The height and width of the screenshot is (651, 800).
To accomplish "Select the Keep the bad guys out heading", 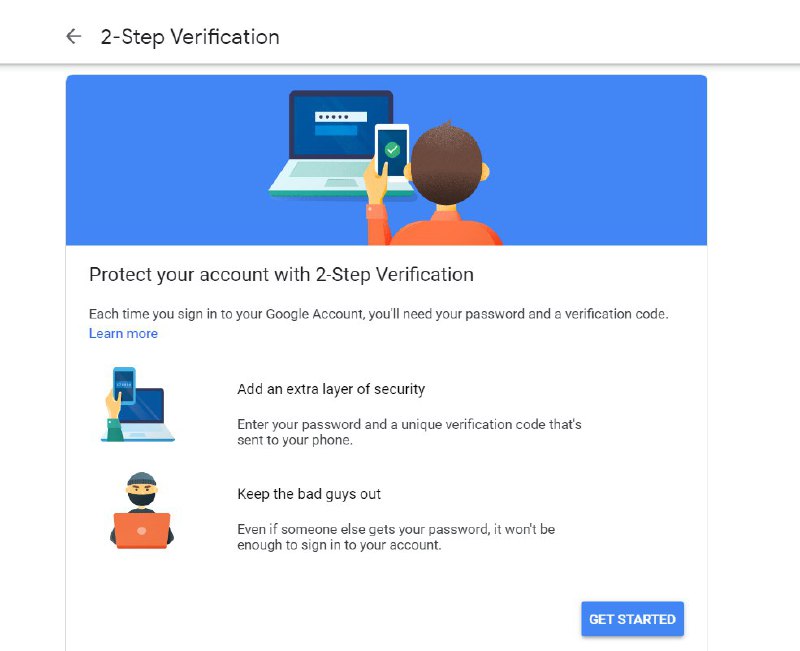I will click(309, 494).
